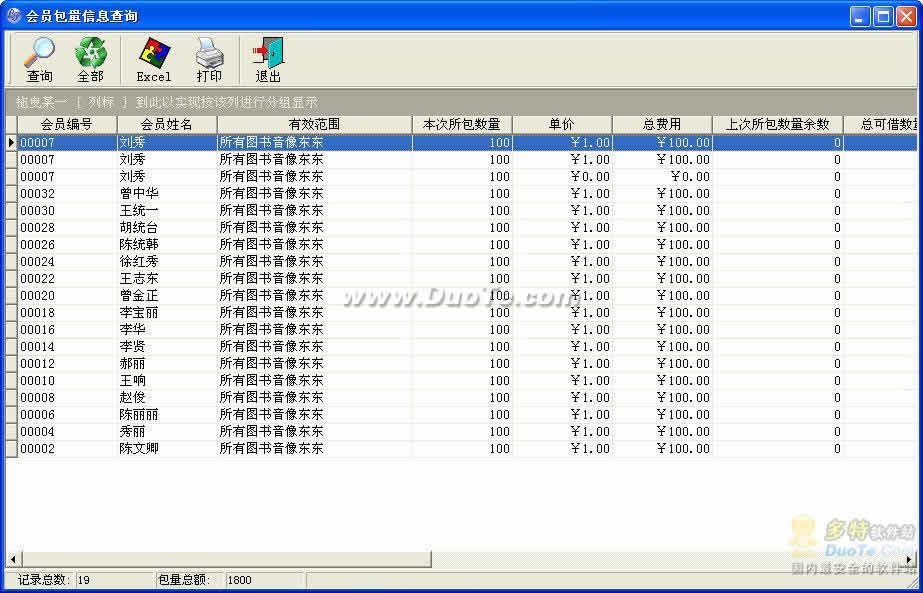Click the horizontal scrollbar right arrow
923x593 pixels.
tap(909, 559)
